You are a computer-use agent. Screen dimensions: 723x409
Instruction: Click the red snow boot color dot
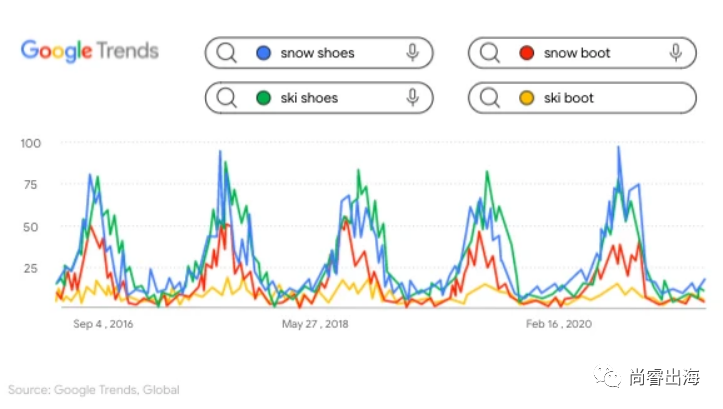click(x=526, y=53)
